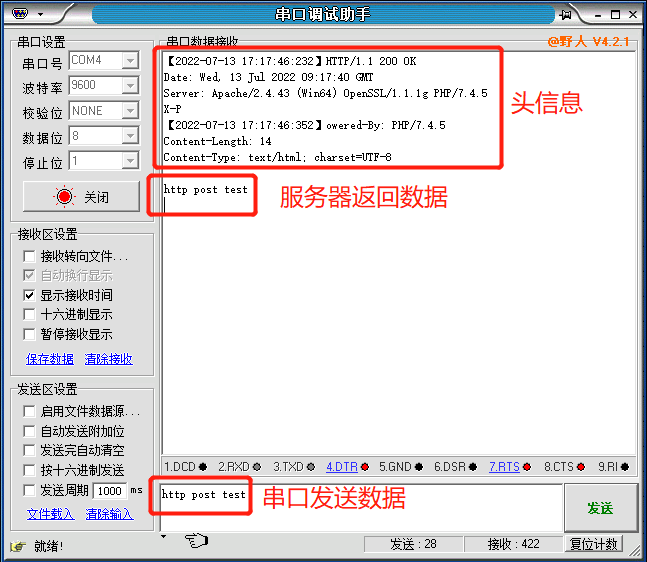
Task: Click the 清除接收 link
Action: tap(109, 359)
